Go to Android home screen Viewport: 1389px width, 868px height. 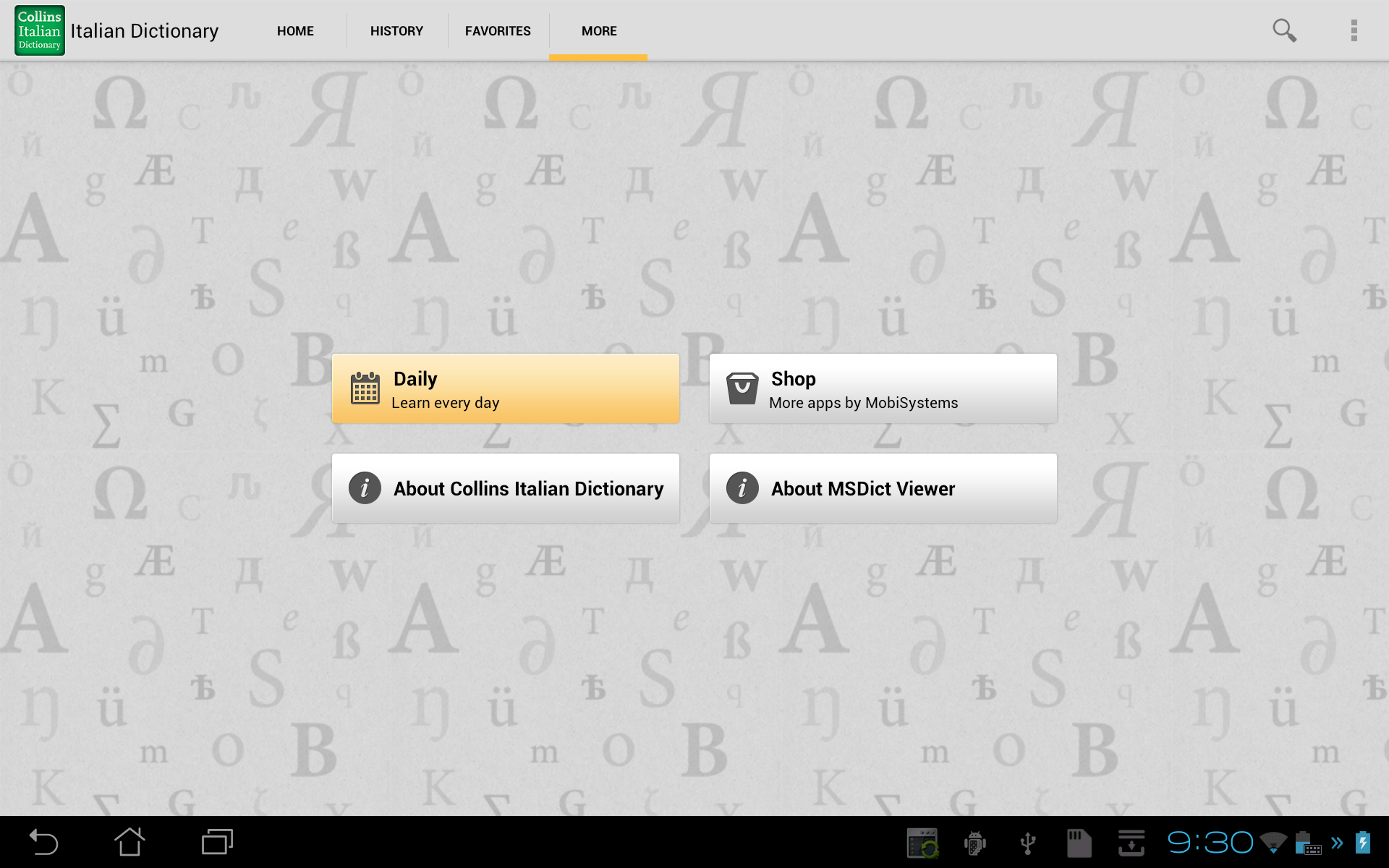tap(130, 842)
